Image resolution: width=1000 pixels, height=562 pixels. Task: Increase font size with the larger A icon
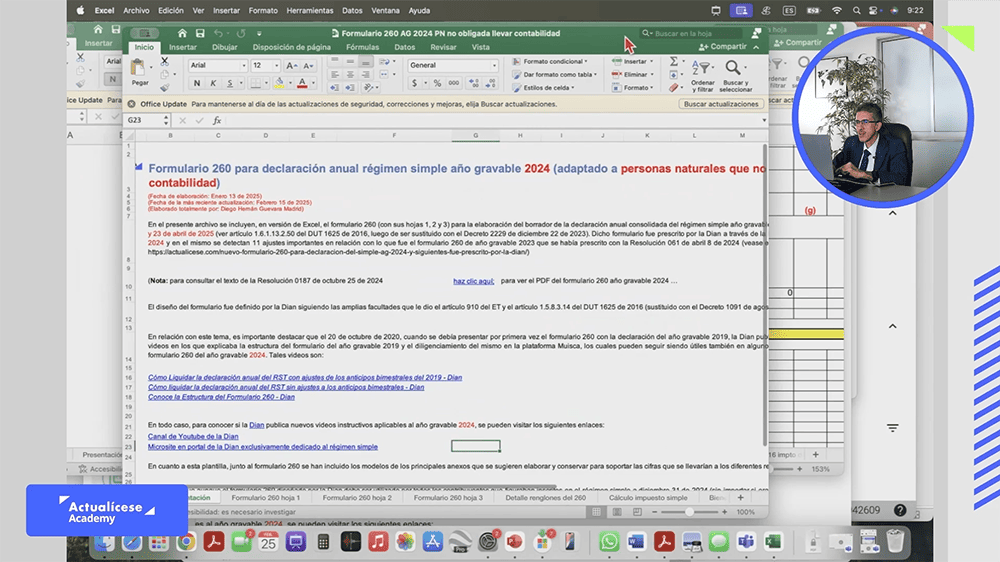[x=291, y=65]
